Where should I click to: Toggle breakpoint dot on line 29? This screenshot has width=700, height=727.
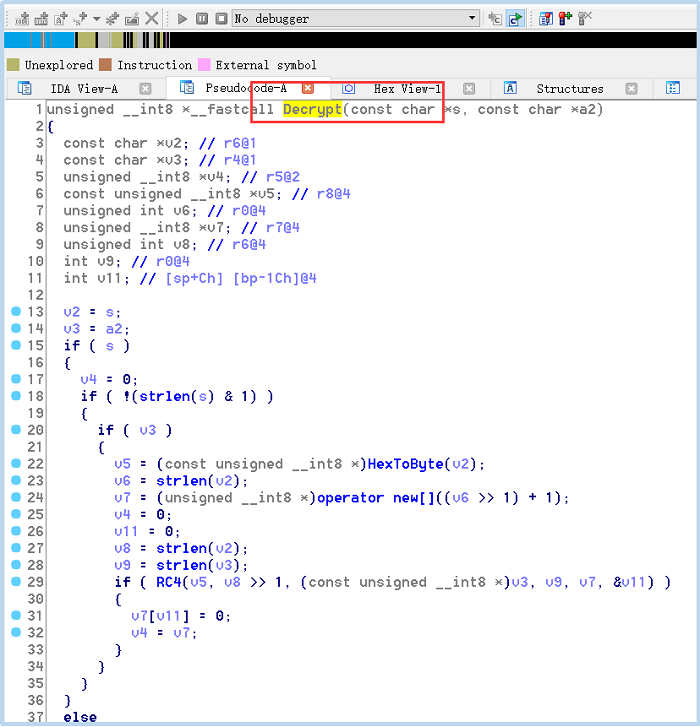coord(16,581)
